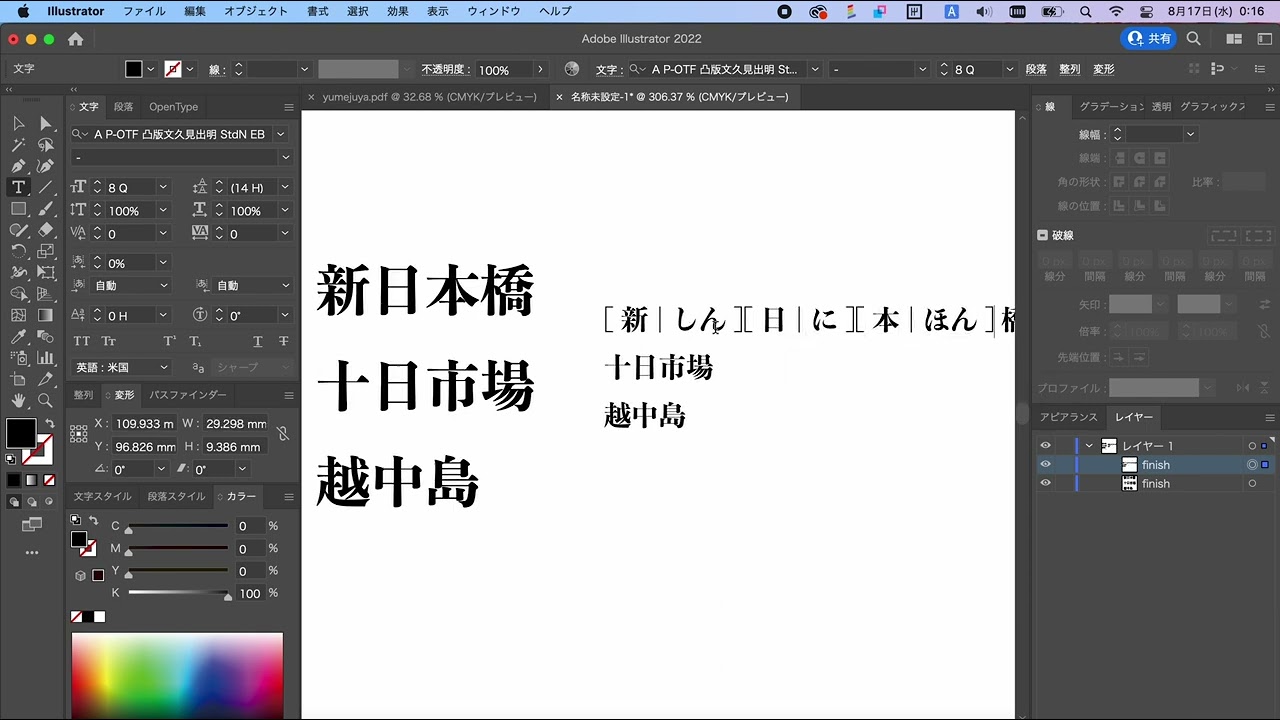The width and height of the screenshot is (1280, 720).
Task: Select the Line Segment tool
Action: click(45, 187)
